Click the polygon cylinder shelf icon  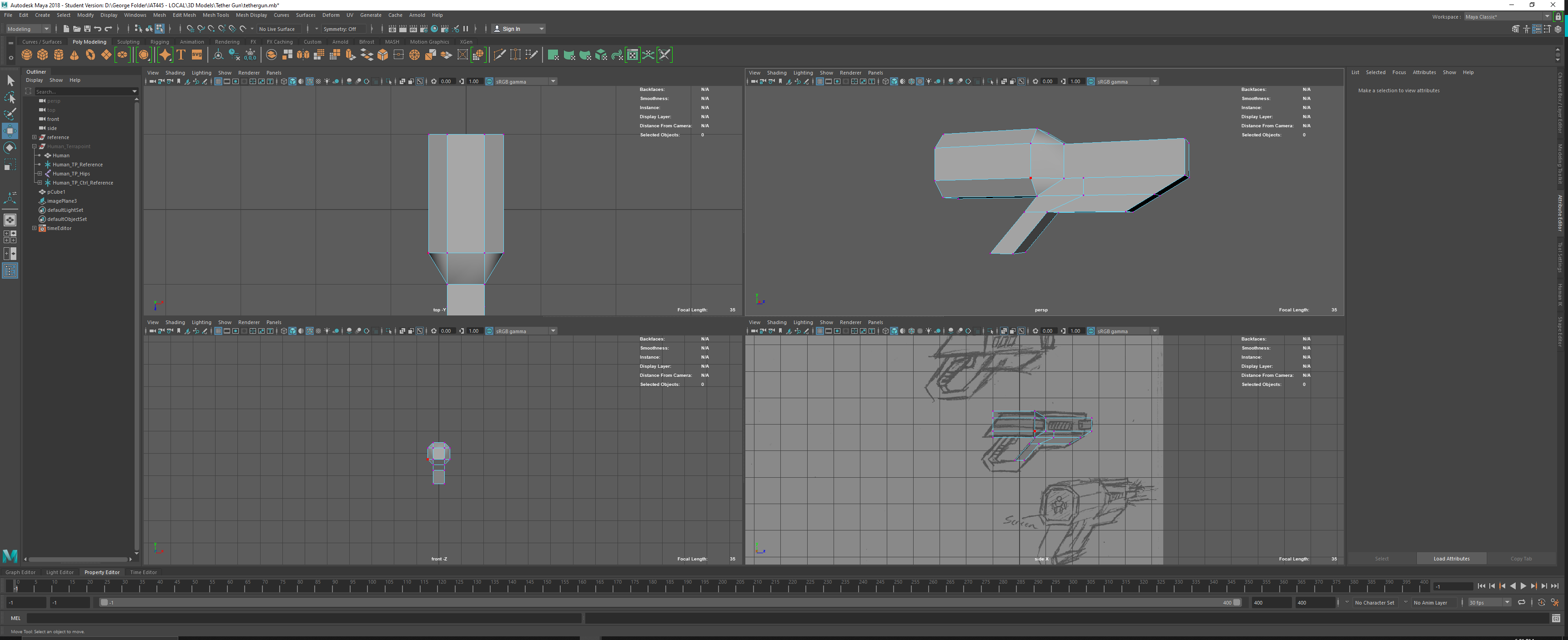point(58,55)
